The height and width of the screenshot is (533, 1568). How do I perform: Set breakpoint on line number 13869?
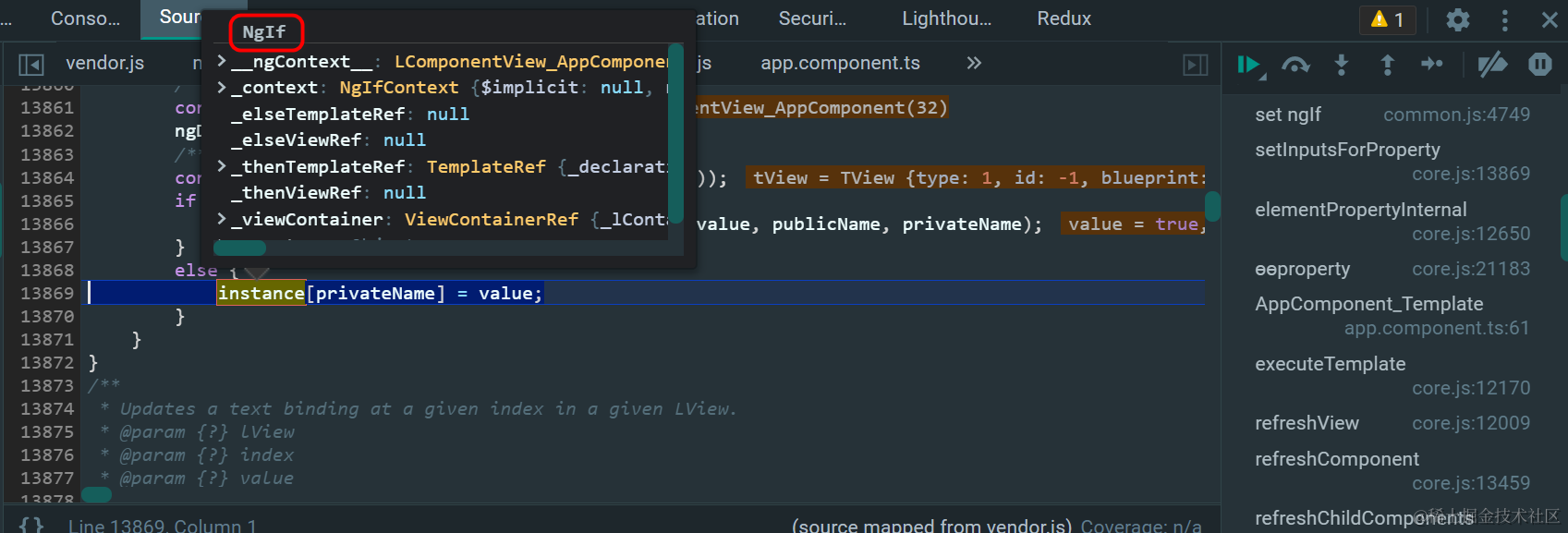(47, 293)
